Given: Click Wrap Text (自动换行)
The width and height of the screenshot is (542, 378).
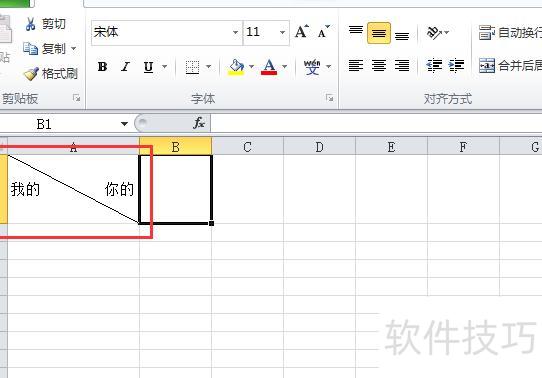Looking at the screenshot, I should (510, 32).
